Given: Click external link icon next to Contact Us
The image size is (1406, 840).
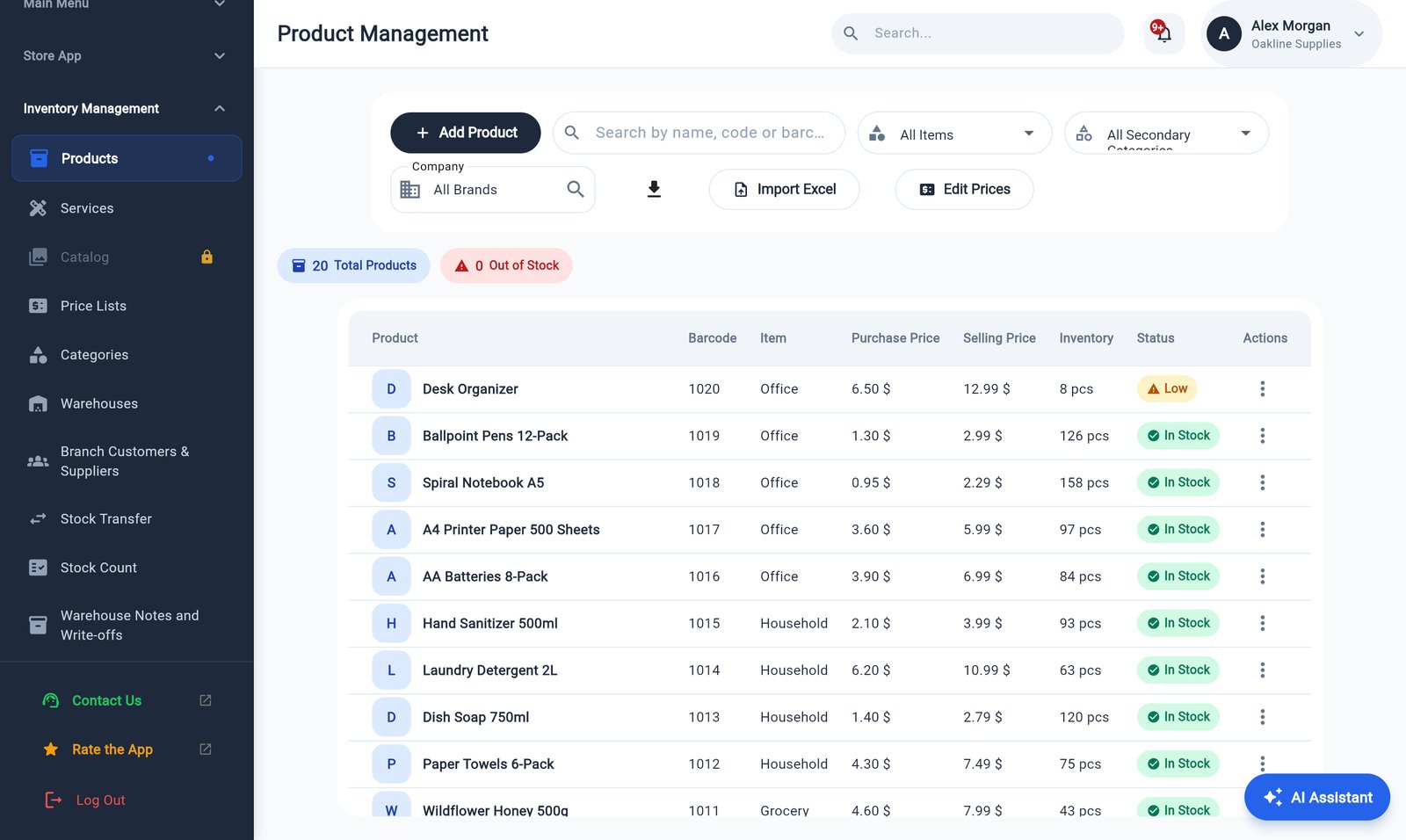Looking at the screenshot, I should 206,700.
